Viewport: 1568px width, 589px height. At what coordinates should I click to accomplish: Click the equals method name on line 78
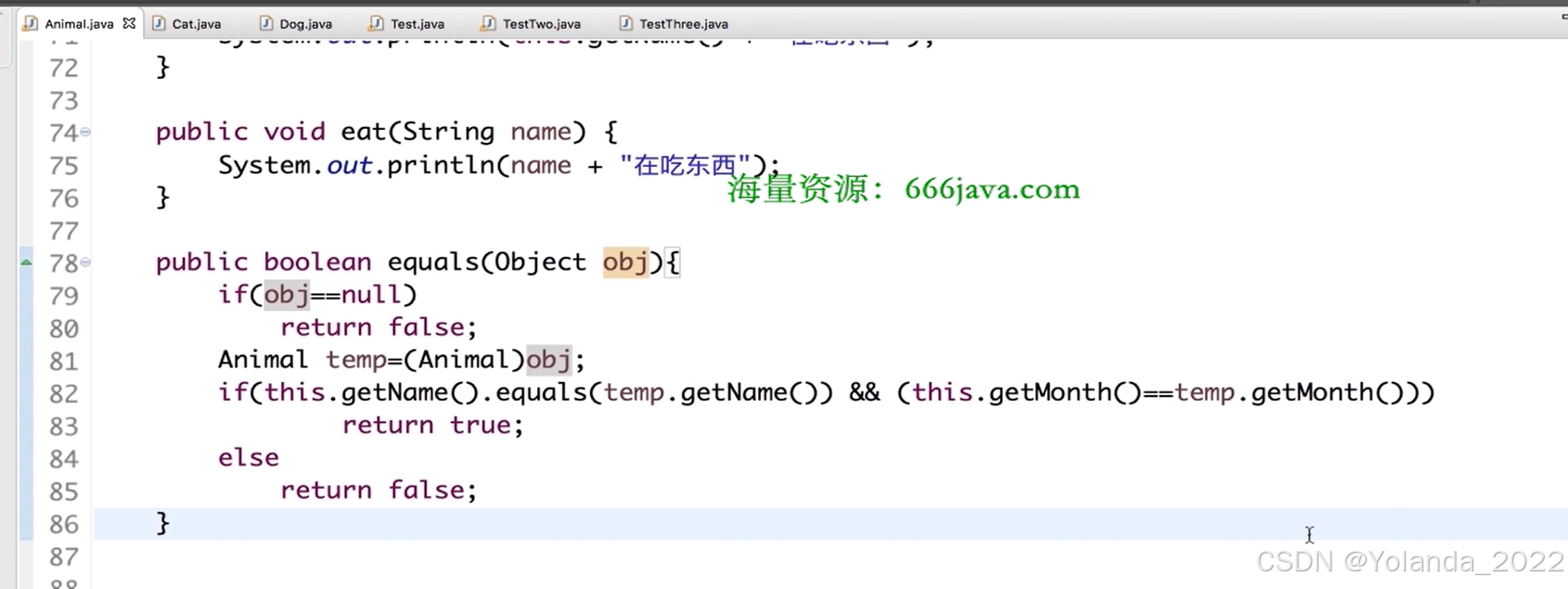[x=433, y=262]
